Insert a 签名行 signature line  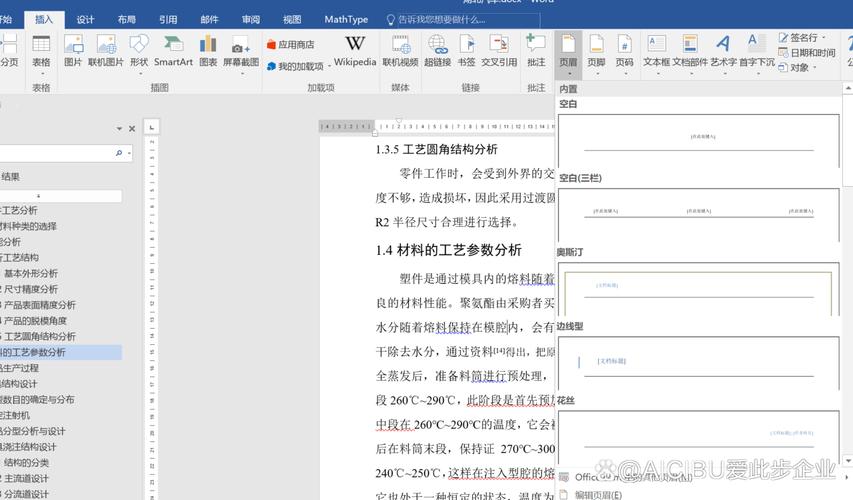802,38
